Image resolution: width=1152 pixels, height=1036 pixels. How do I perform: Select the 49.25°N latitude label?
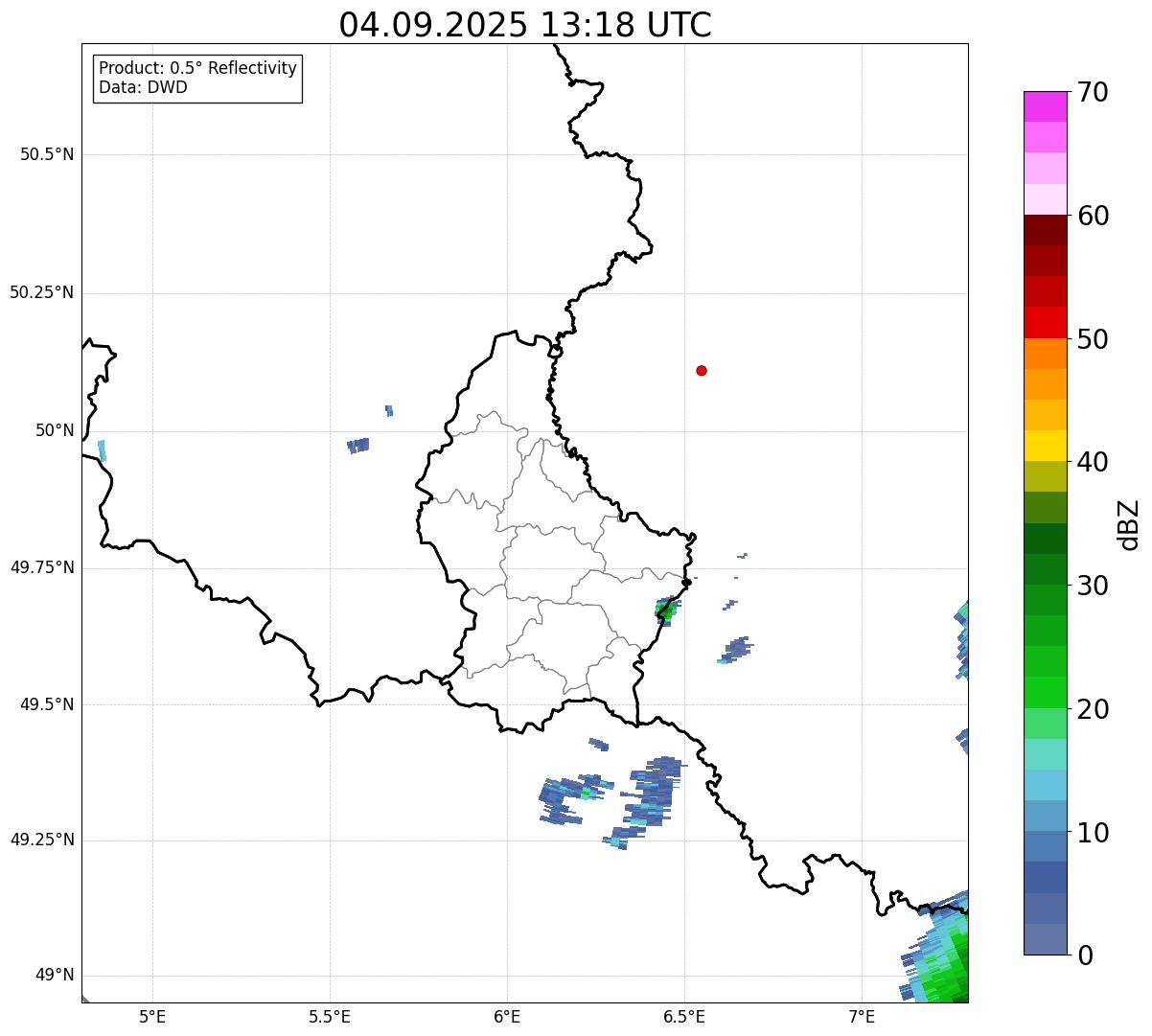[x=41, y=840]
